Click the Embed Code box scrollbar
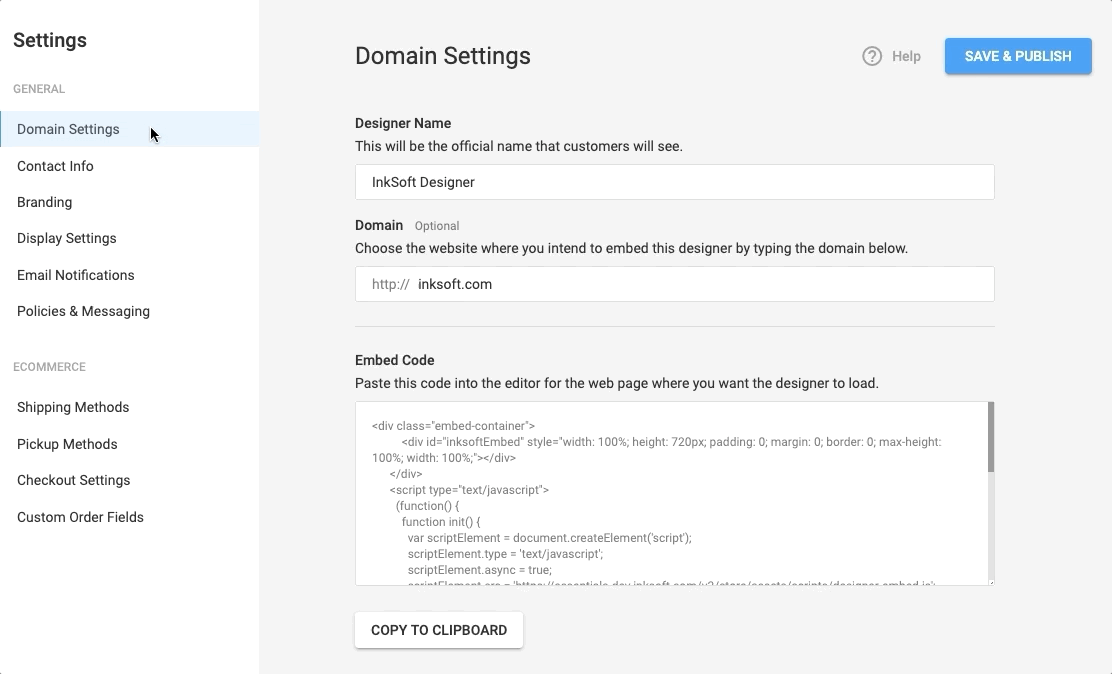This screenshot has width=1112, height=674. (x=990, y=438)
